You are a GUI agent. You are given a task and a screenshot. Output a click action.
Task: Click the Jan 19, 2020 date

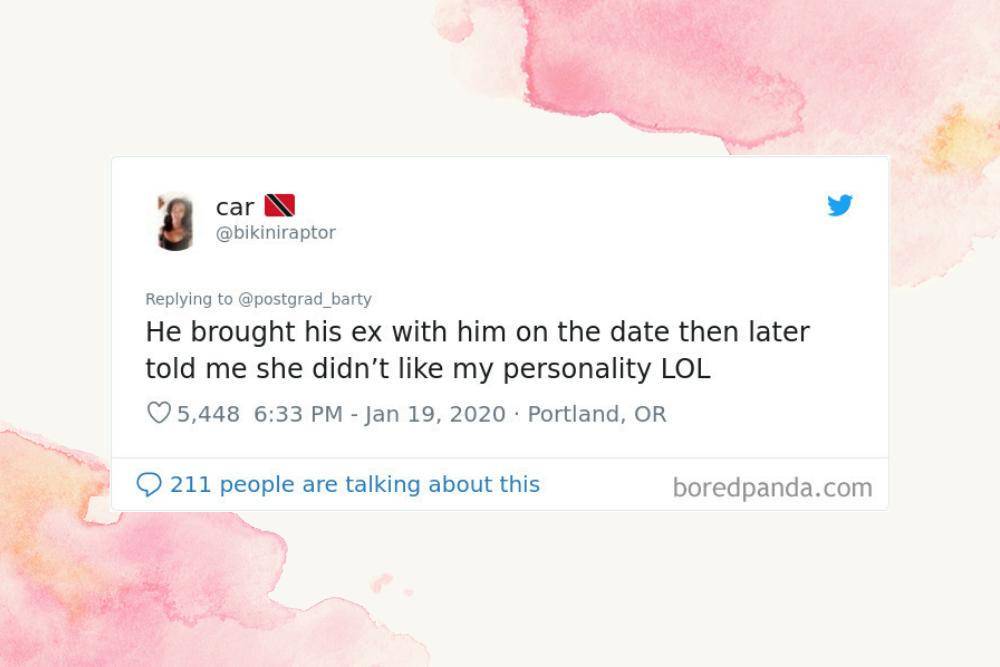pos(435,414)
